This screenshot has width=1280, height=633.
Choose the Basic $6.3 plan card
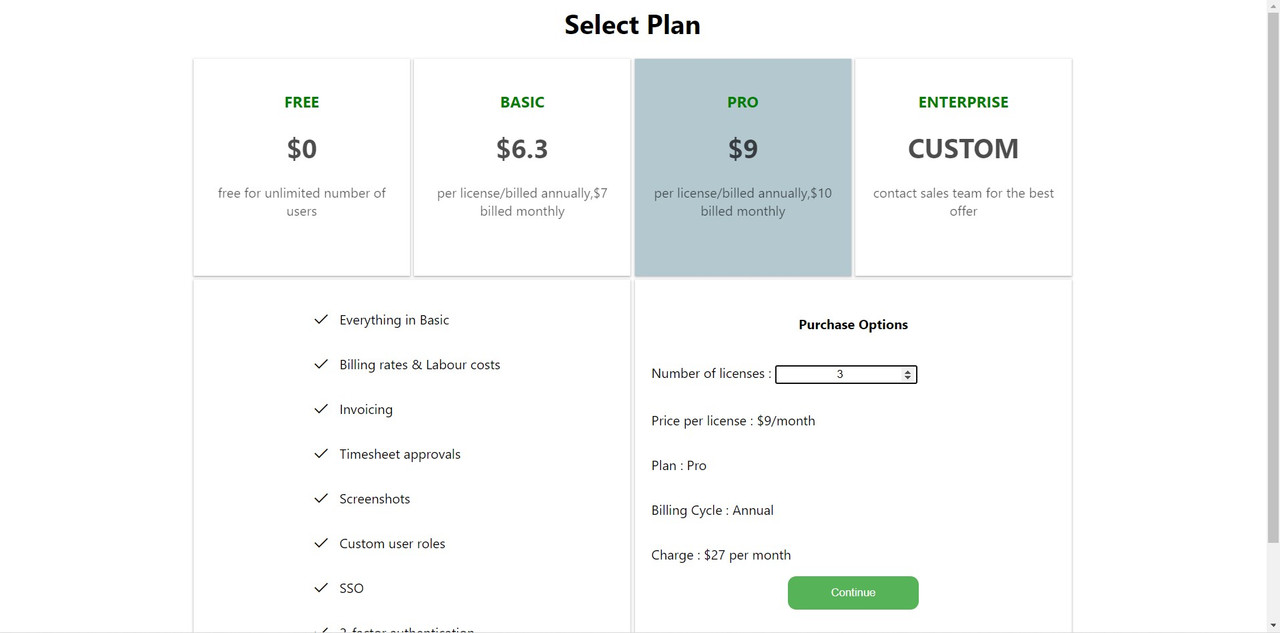(x=522, y=167)
